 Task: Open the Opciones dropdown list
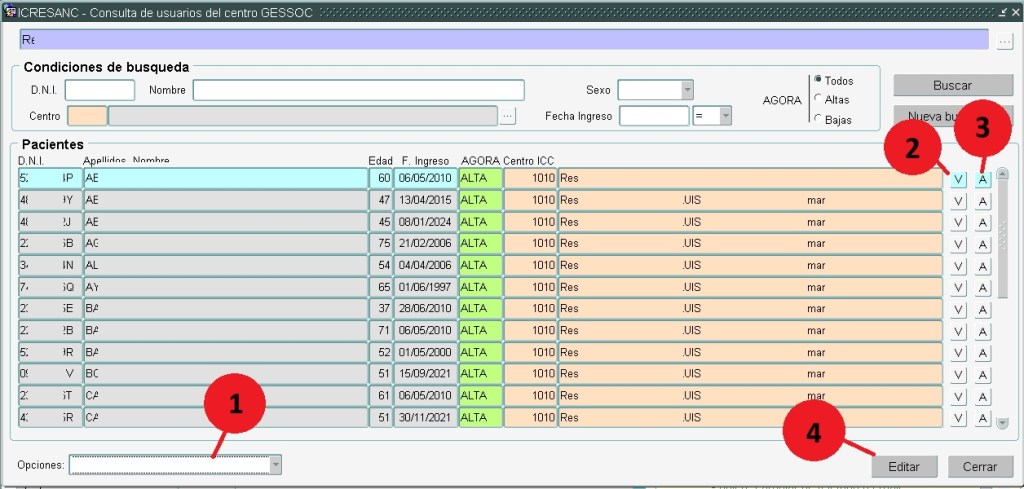pyautogui.click(x=276, y=465)
